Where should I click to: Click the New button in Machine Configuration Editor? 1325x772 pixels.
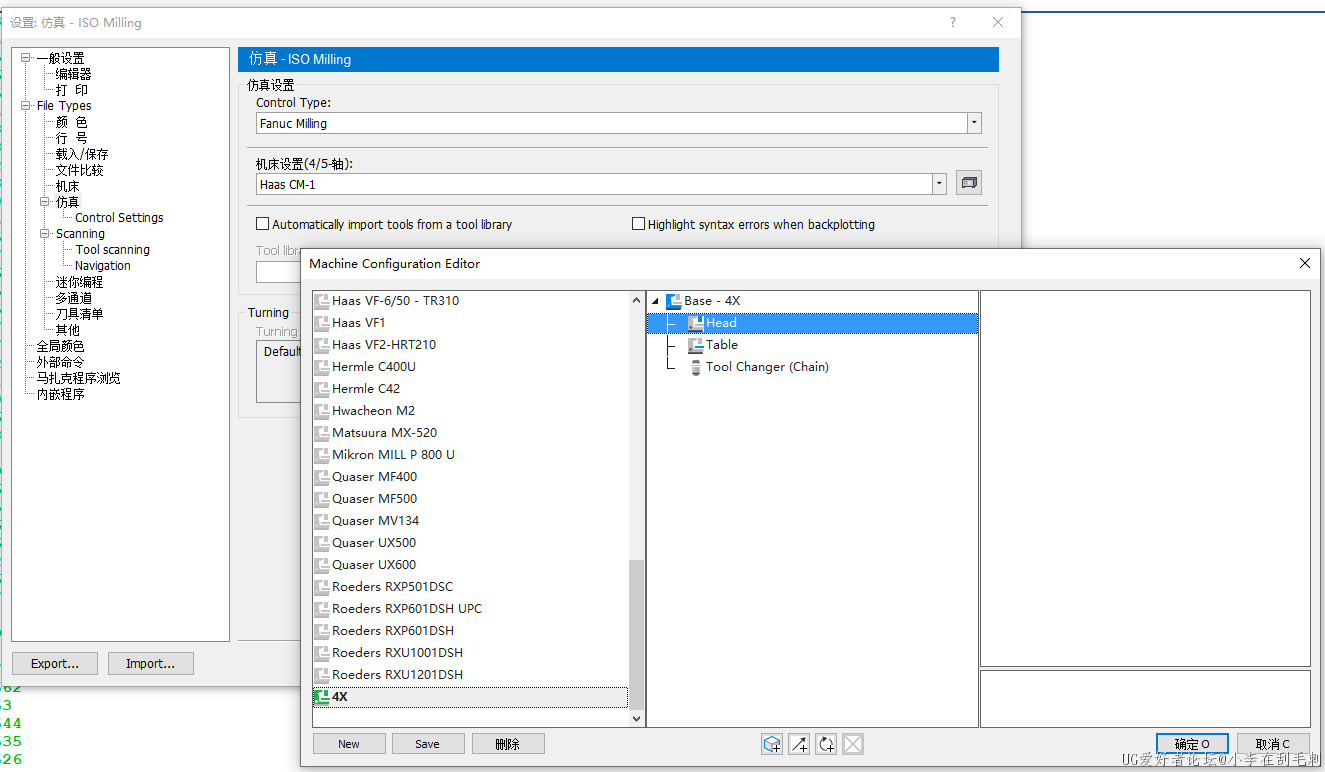click(349, 744)
